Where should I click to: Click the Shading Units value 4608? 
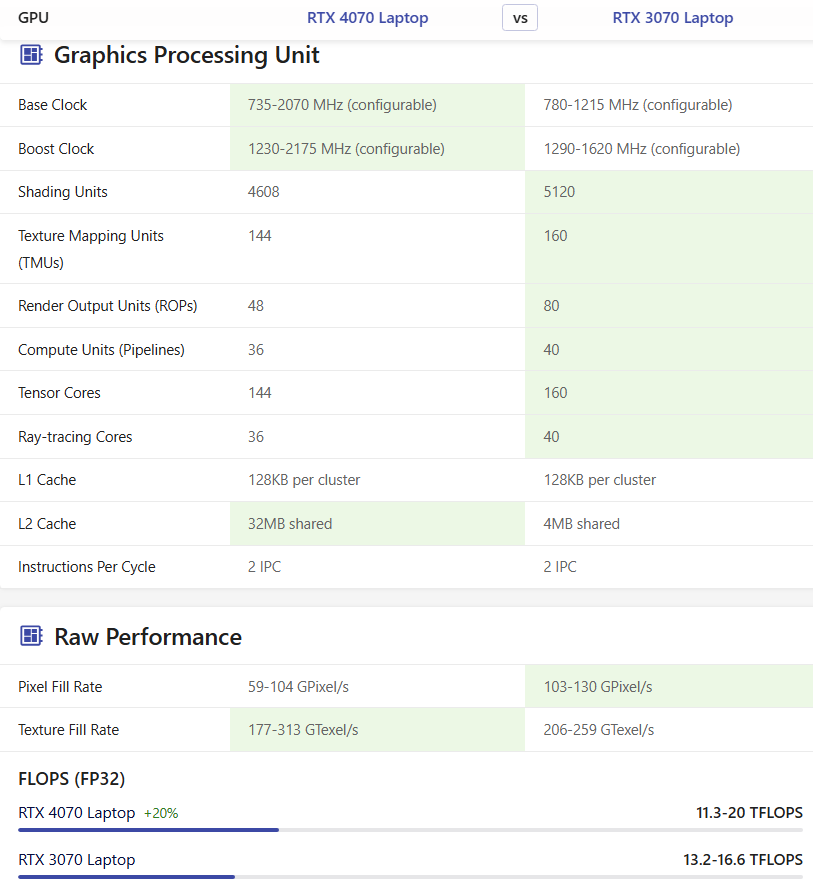tap(263, 192)
